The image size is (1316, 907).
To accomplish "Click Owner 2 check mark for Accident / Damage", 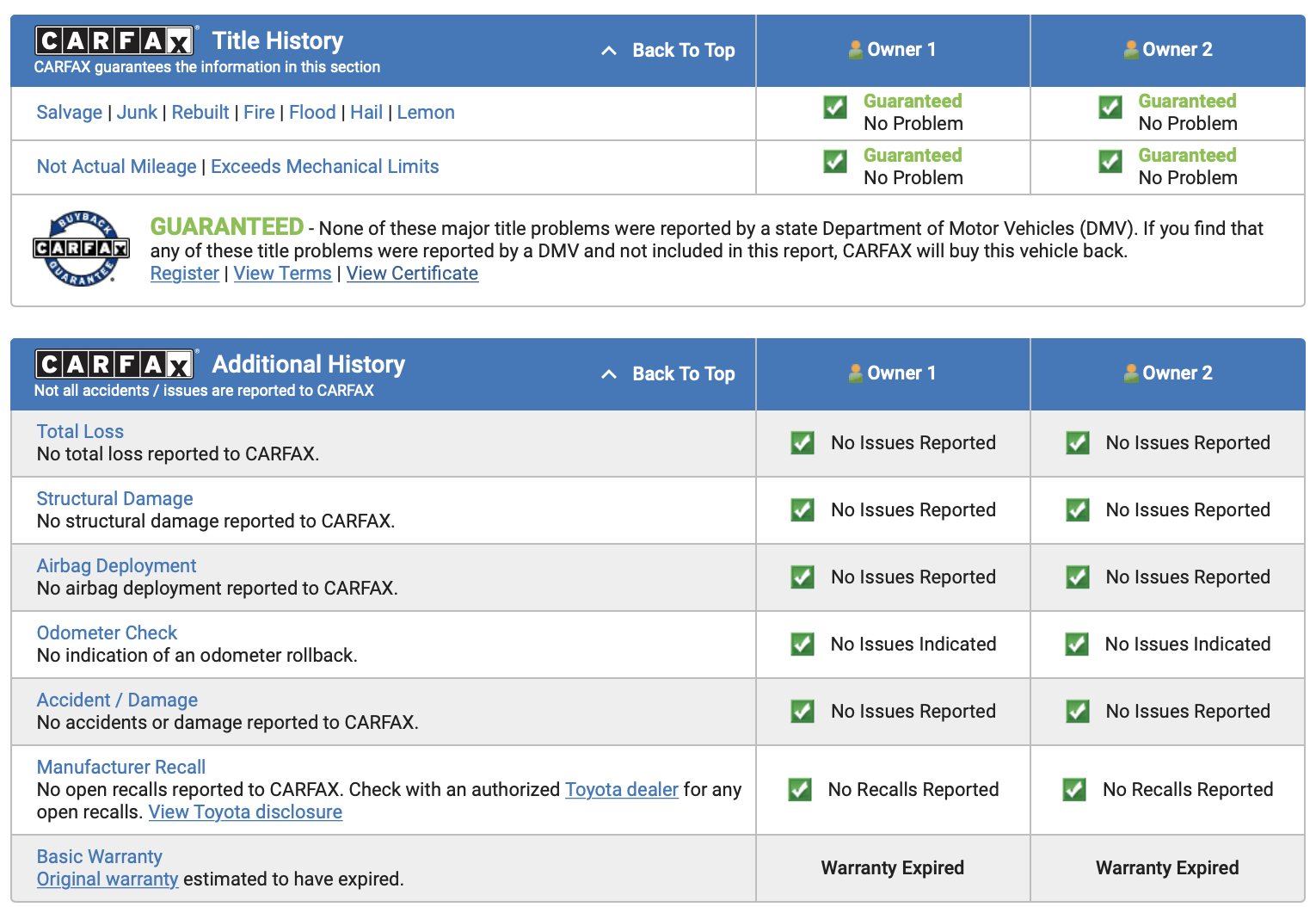I will [x=1078, y=712].
